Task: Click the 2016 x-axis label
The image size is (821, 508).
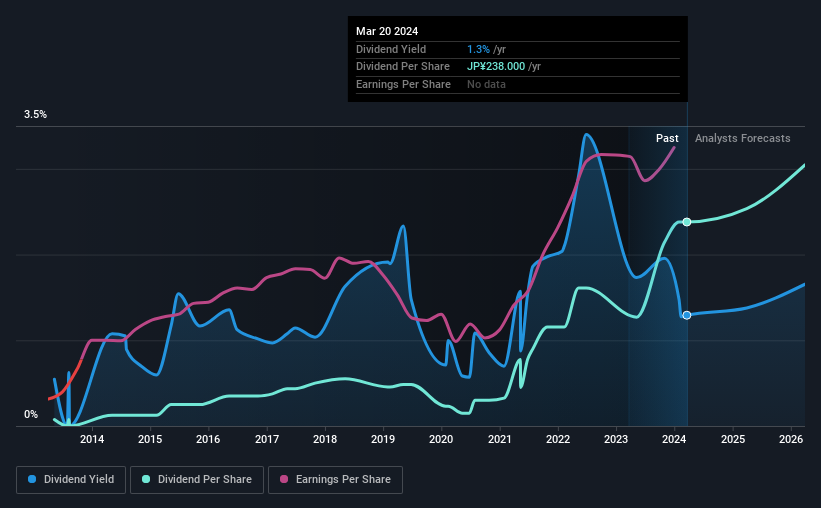Action: (x=208, y=439)
